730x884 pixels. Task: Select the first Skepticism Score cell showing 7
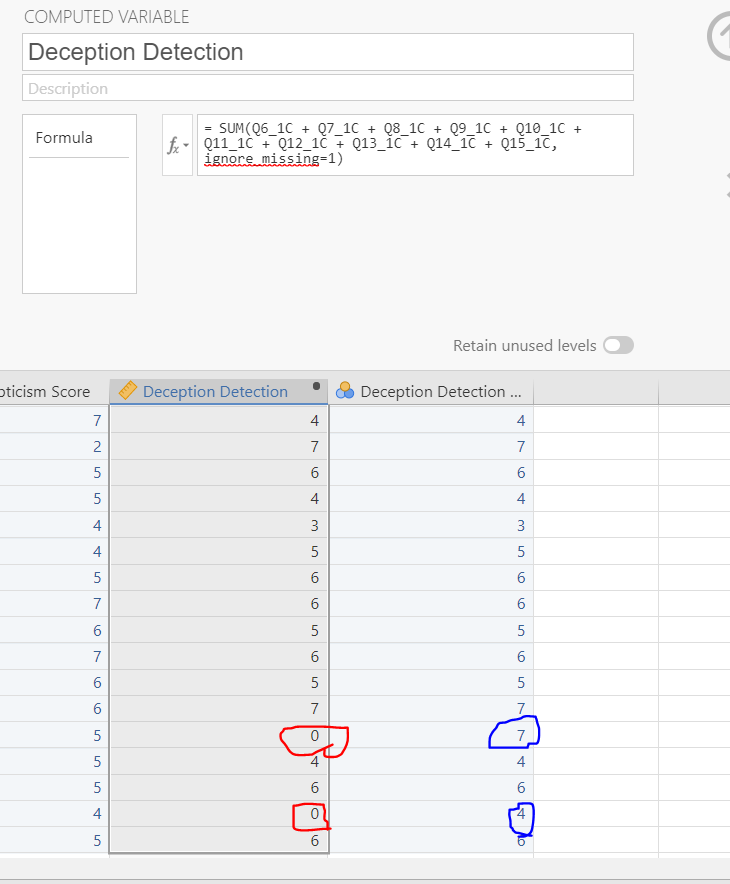pos(54,420)
